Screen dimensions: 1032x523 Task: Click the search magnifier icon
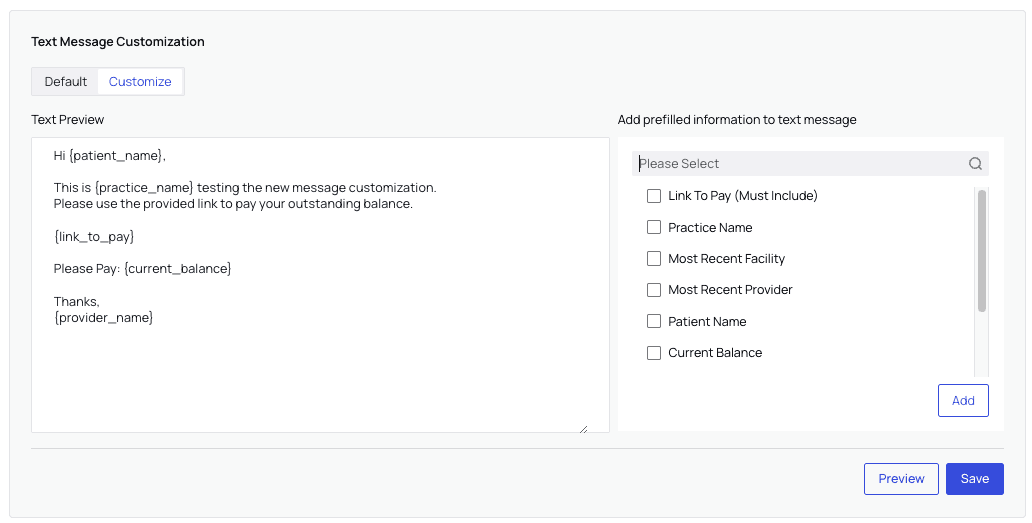(975, 164)
